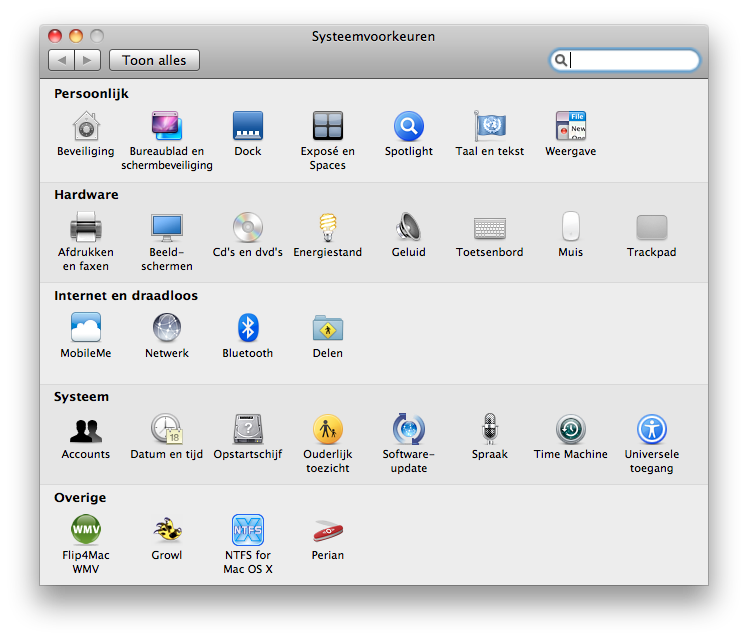Click the magnifying glass in search field

coord(561,60)
